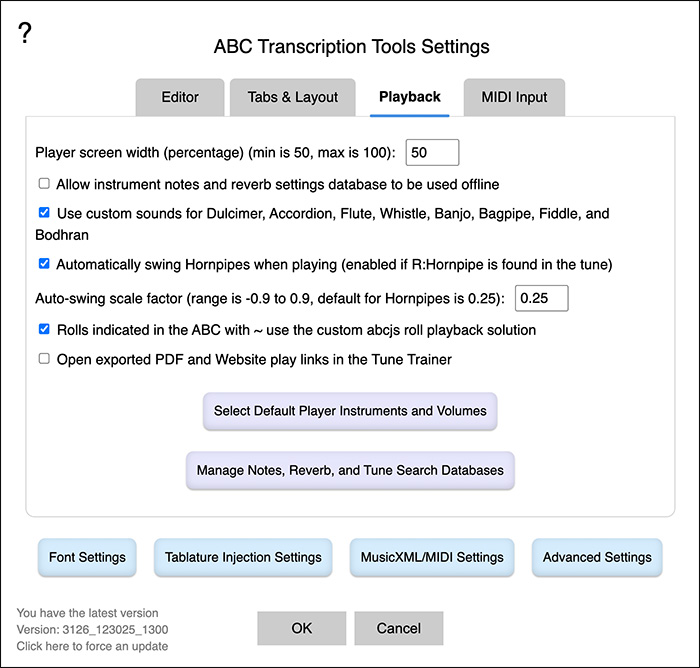Screen dimensions: 700x668
Task: Click Manage Notes, Reverb, and Tune Search Databases
Action: [350, 470]
